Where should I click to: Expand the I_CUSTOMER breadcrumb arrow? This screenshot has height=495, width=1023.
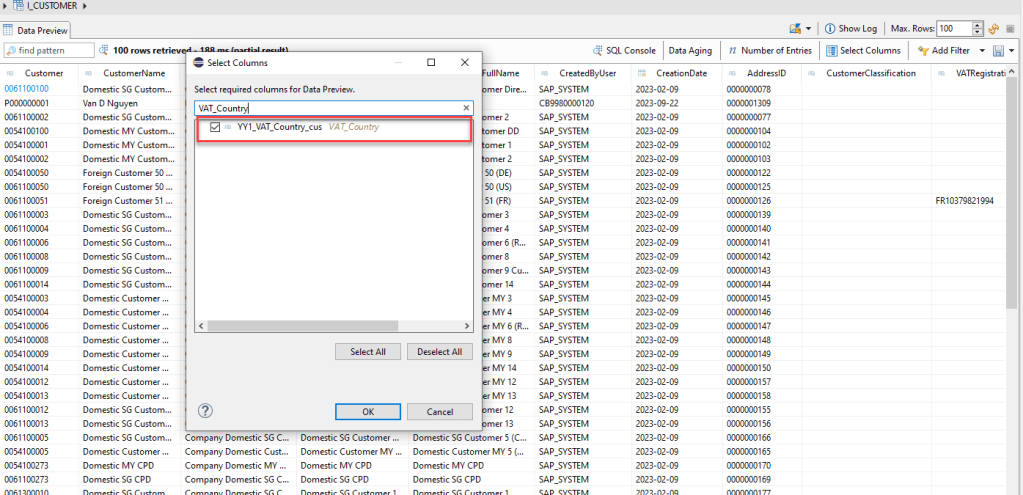[6, 6]
